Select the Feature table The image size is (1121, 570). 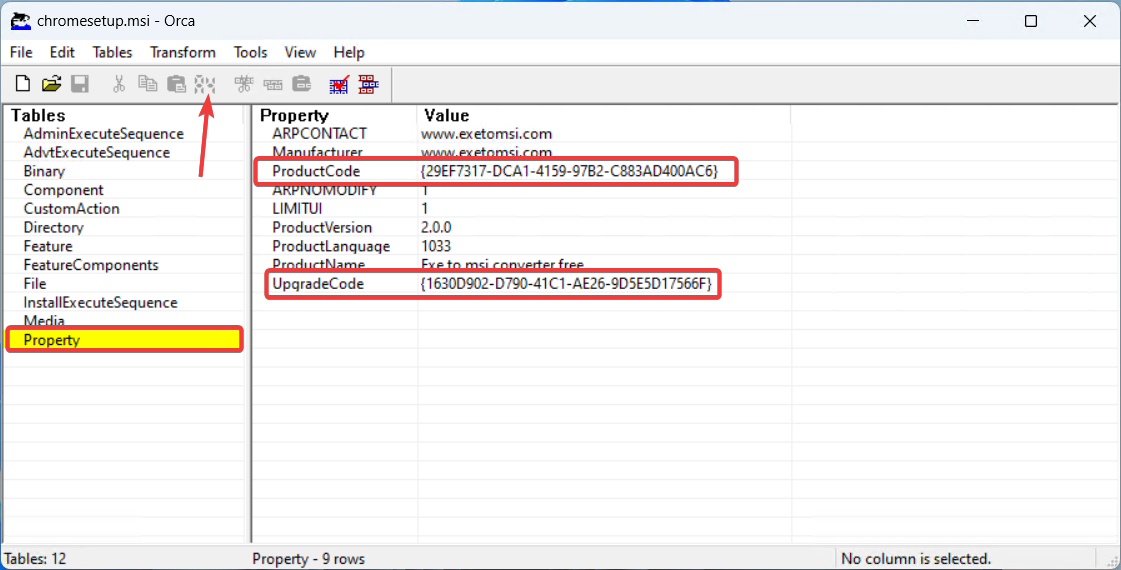tap(47, 246)
